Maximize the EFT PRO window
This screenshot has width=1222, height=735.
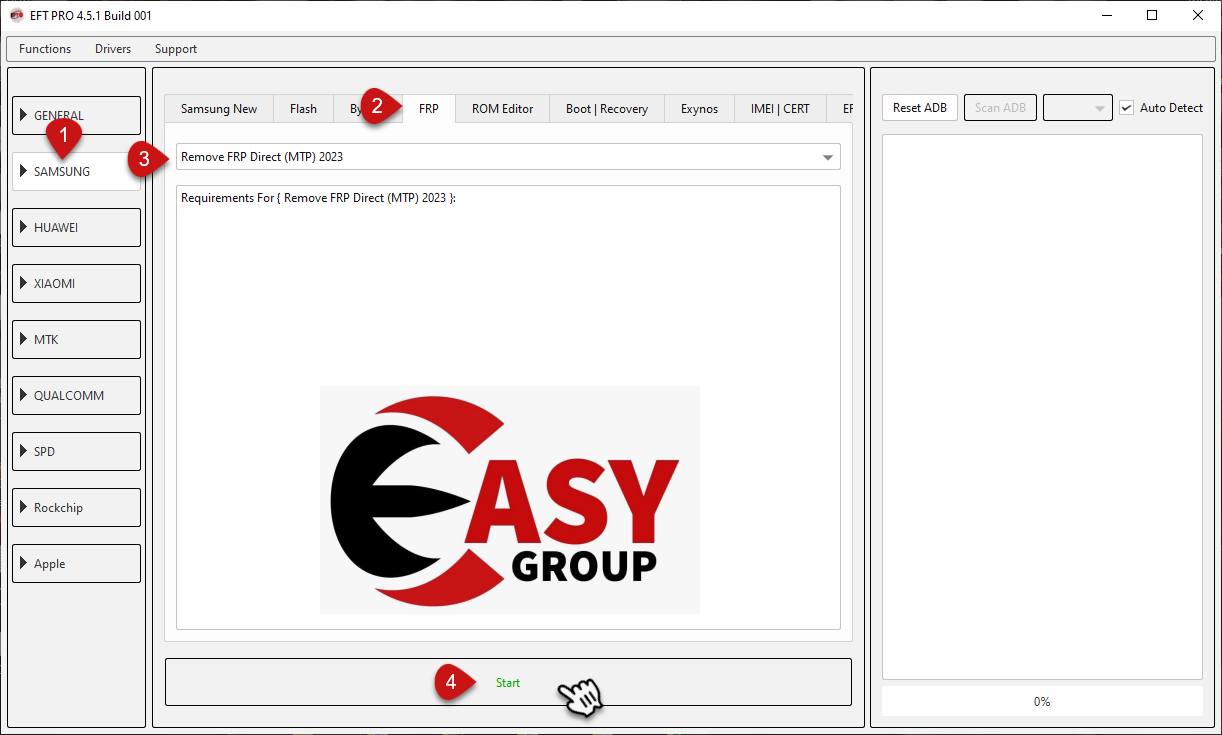tap(1152, 15)
